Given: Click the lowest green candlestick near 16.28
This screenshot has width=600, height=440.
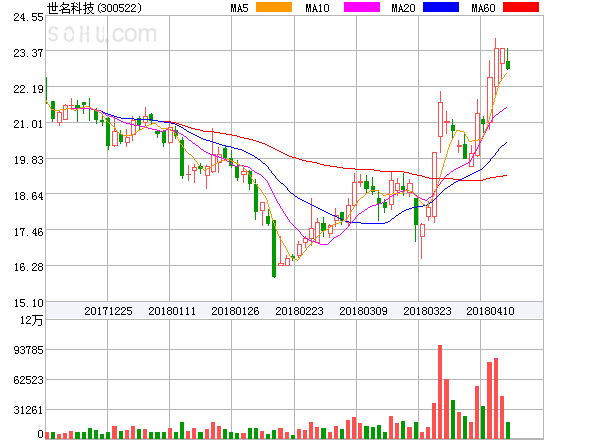Looking at the screenshot, I should (x=274, y=249).
